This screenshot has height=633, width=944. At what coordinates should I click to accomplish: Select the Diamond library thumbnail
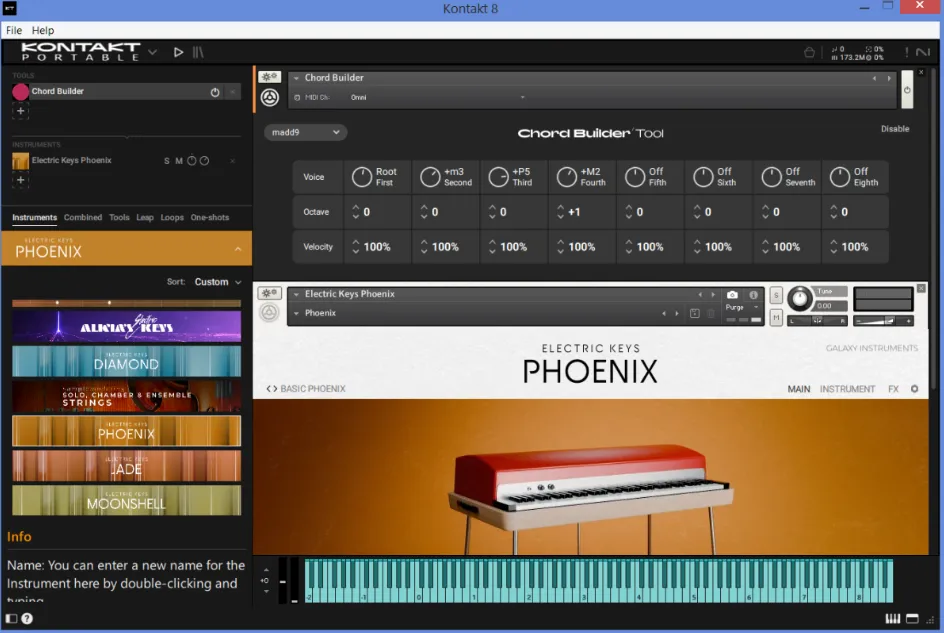click(126, 361)
